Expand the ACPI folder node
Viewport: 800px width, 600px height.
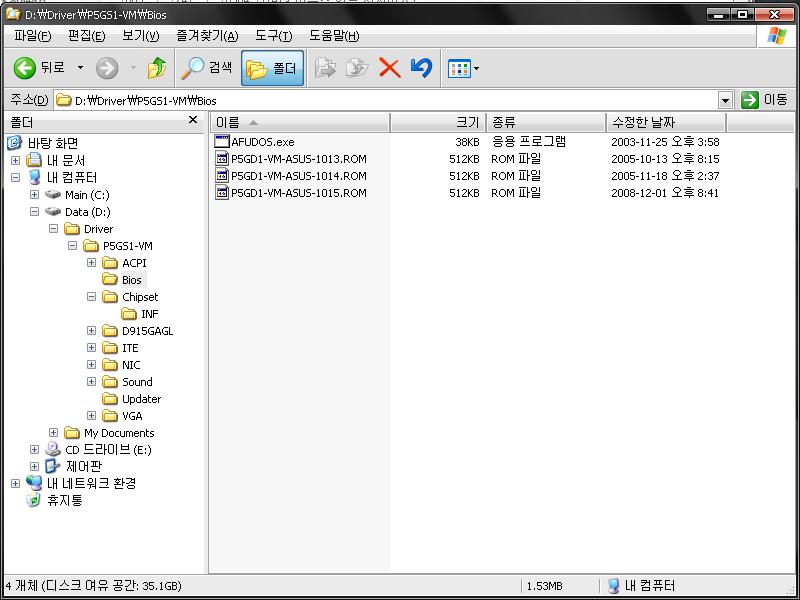point(91,262)
